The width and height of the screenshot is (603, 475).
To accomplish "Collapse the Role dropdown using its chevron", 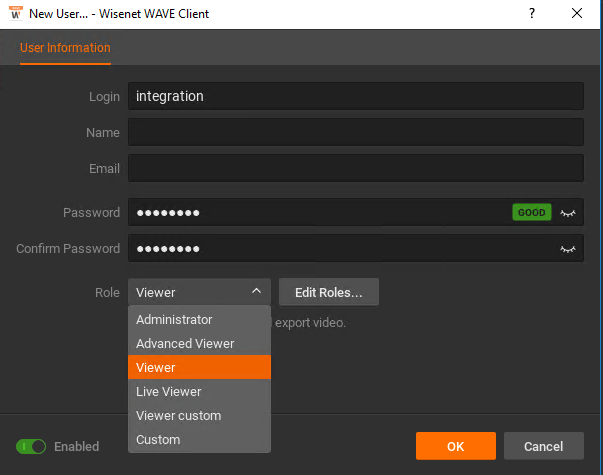I will (256, 292).
